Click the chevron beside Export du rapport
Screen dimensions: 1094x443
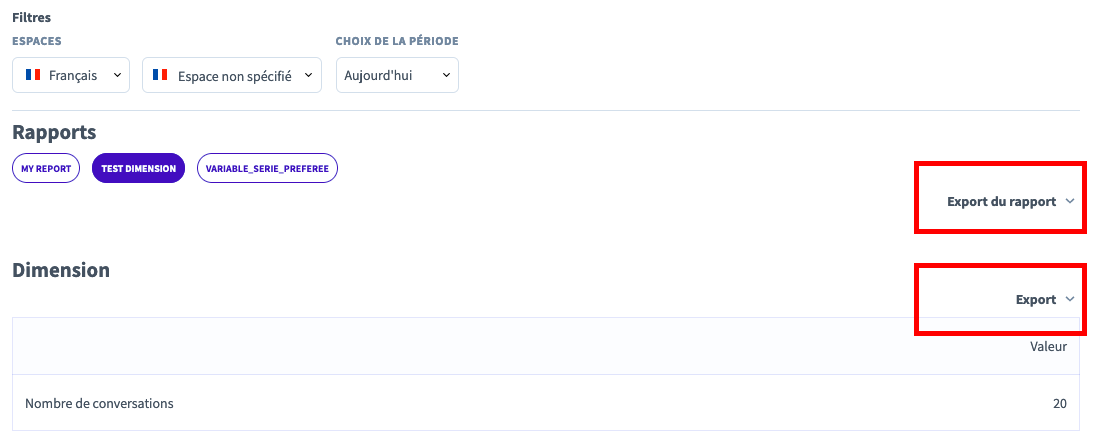pos(1070,202)
